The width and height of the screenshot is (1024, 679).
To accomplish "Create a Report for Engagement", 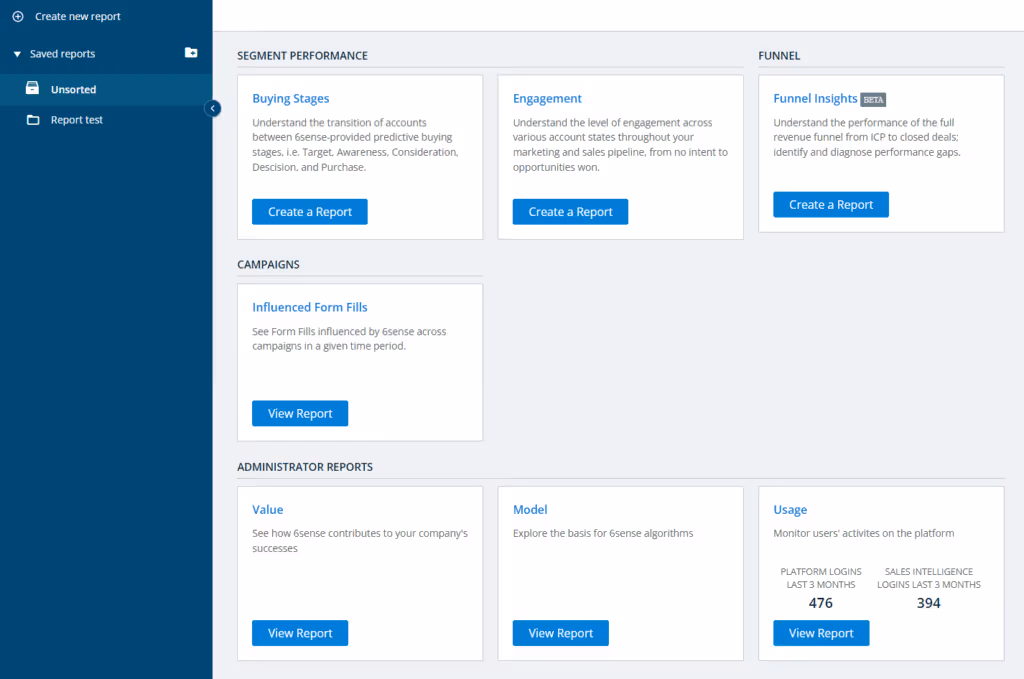I will [570, 212].
